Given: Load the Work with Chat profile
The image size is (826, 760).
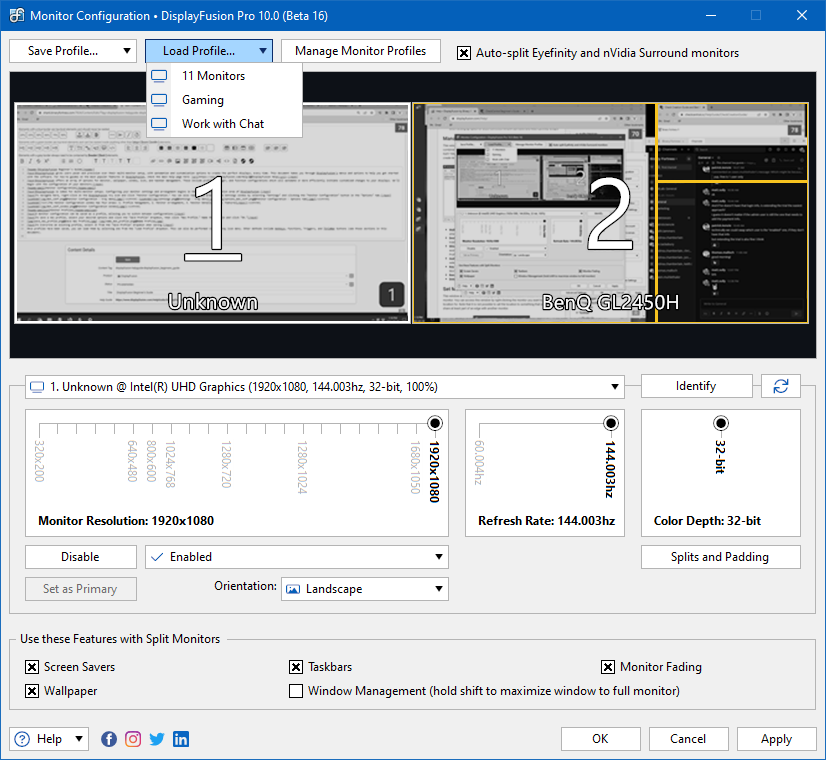Looking at the screenshot, I should [x=224, y=124].
